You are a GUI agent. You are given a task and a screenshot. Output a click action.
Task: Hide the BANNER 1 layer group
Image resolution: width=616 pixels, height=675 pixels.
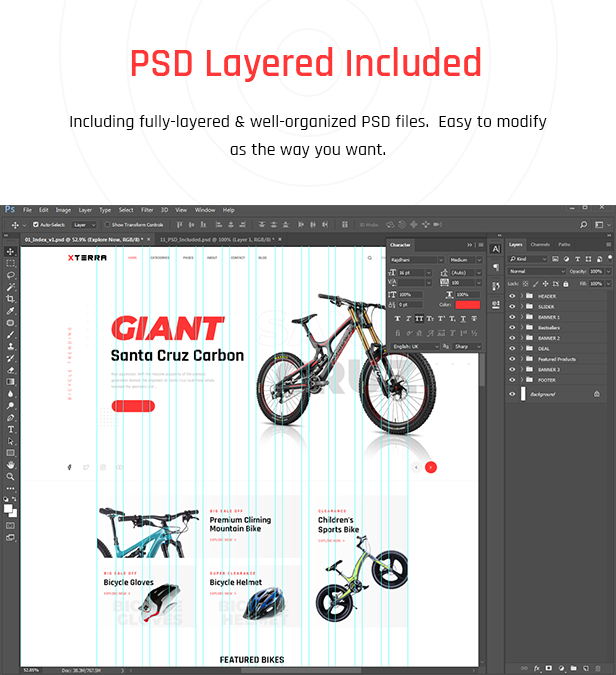click(x=512, y=317)
